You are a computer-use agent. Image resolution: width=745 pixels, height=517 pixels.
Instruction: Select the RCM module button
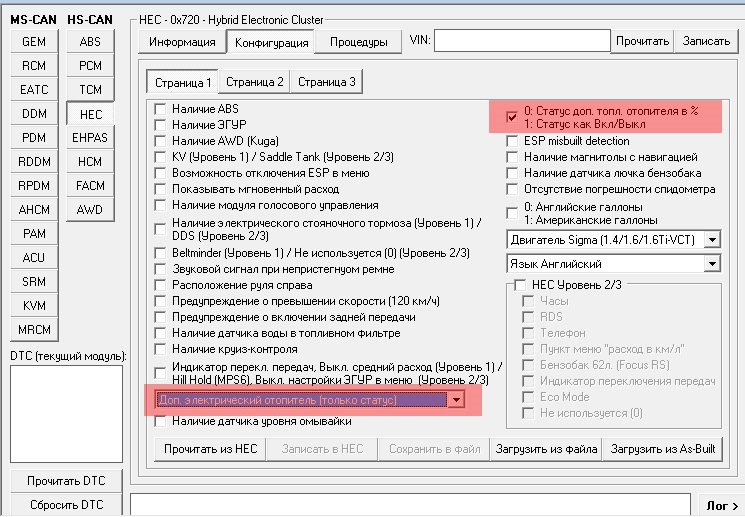coord(34,65)
